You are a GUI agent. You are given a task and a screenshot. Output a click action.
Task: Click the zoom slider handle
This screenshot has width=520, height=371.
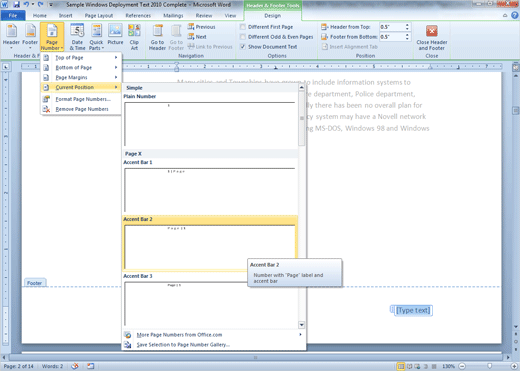[x=489, y=366]
